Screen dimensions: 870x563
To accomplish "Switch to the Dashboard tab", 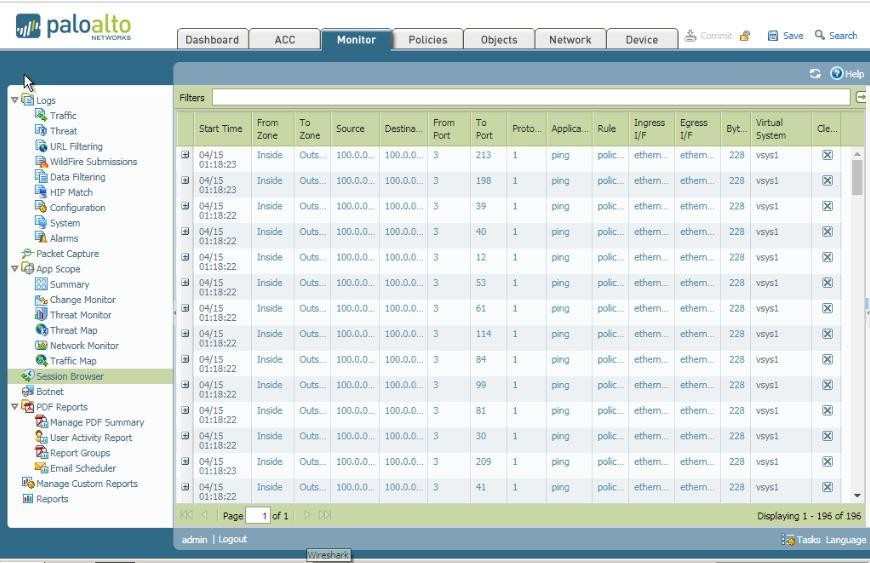I will click(212, 40).
